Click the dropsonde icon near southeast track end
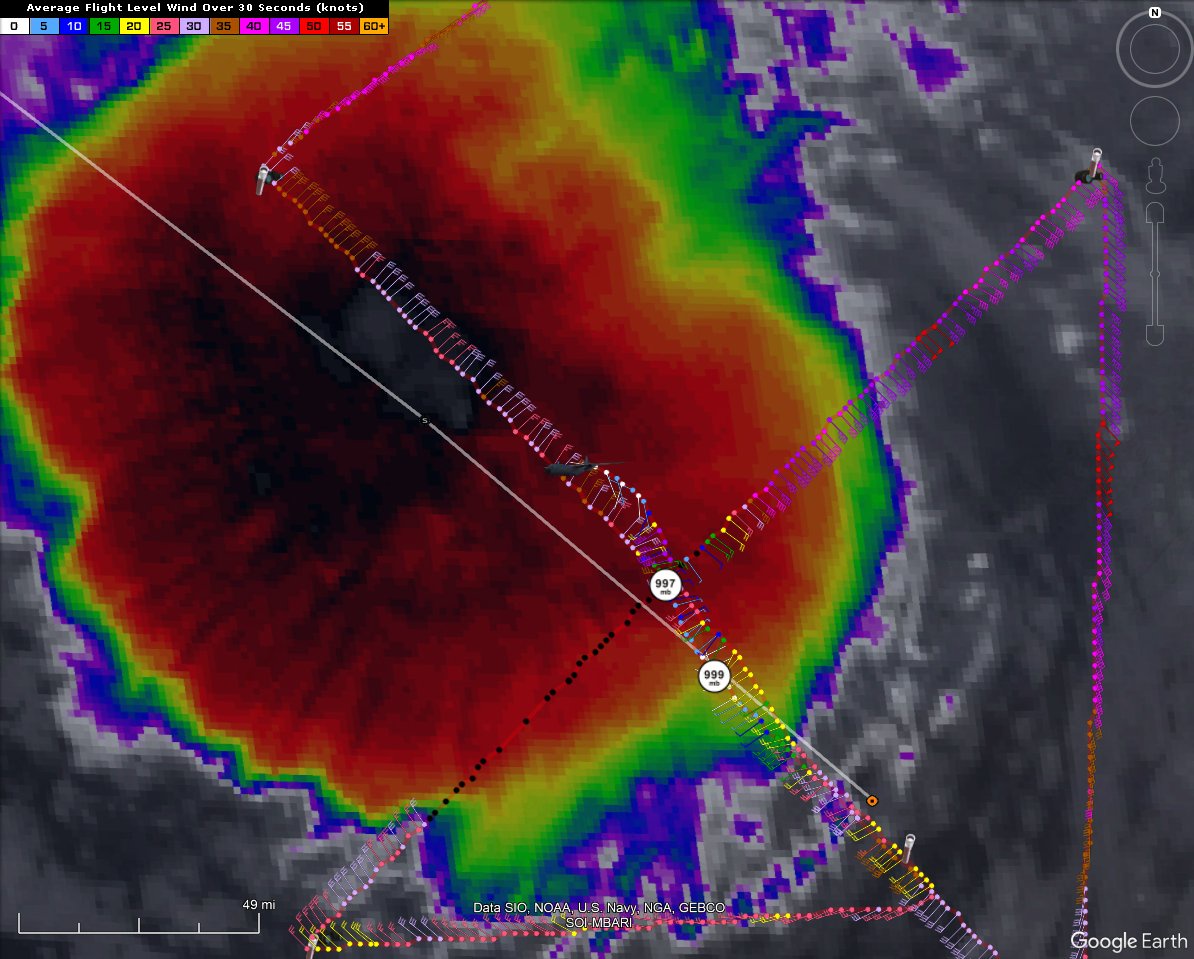 [908, 848]
